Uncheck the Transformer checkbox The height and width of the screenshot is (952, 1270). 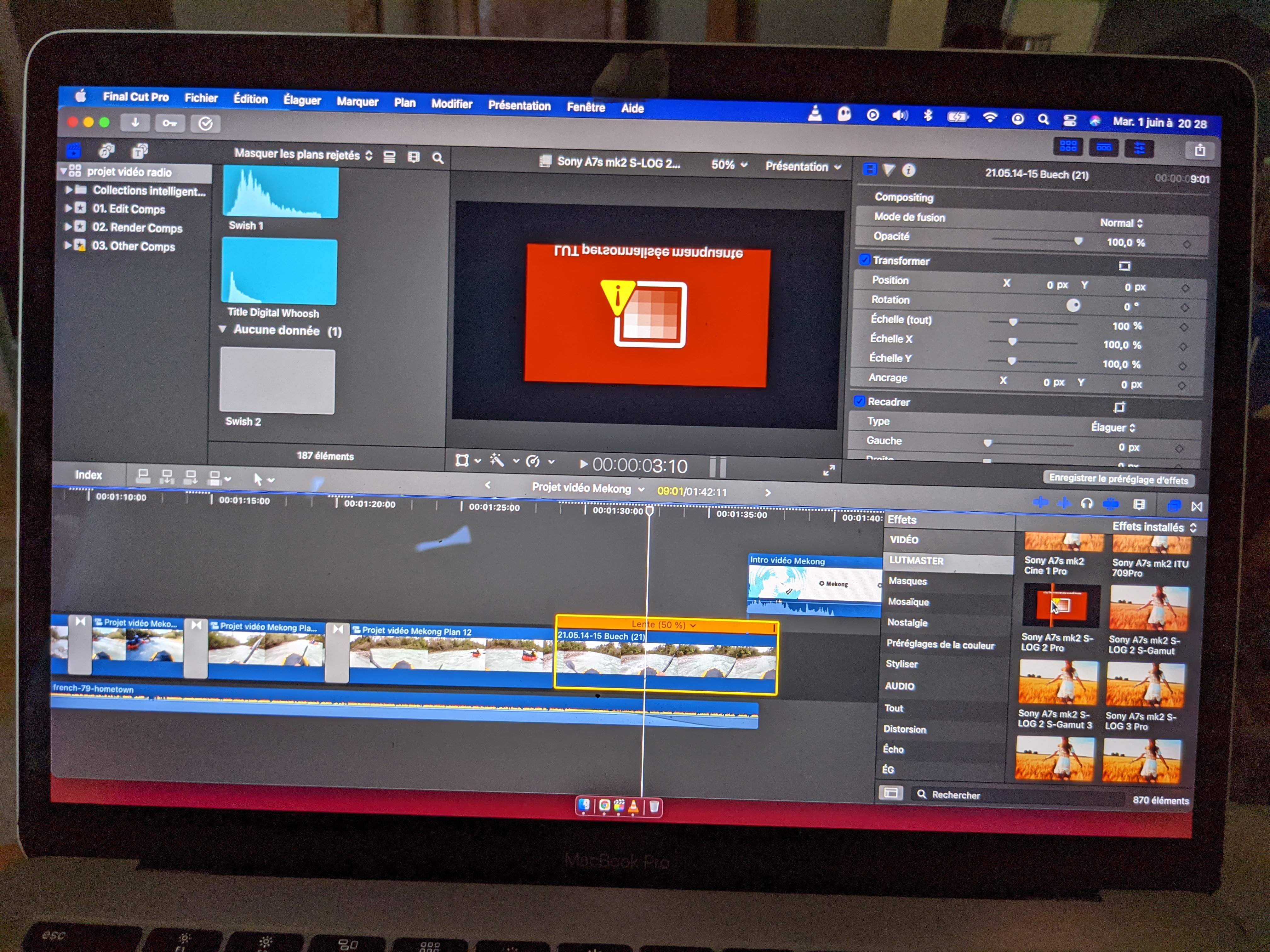click(865, 260)
